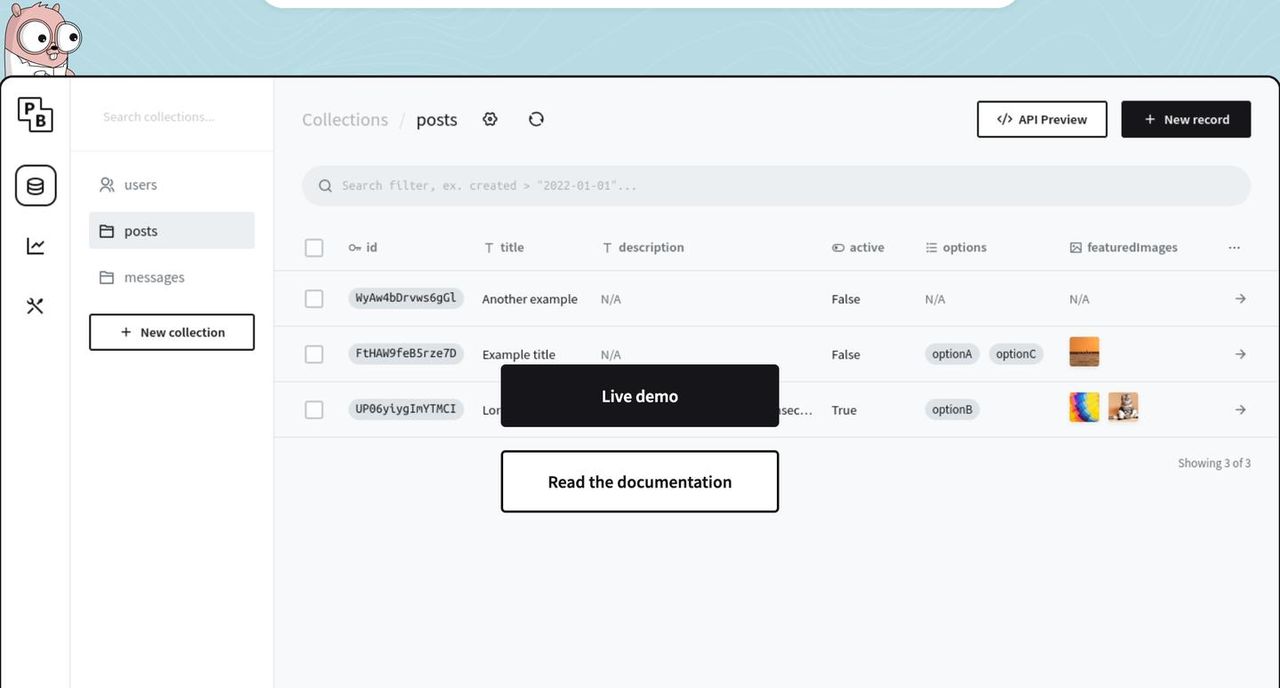Click the WyAw4bDrvws6gGl id badge

tap(406, 299)
